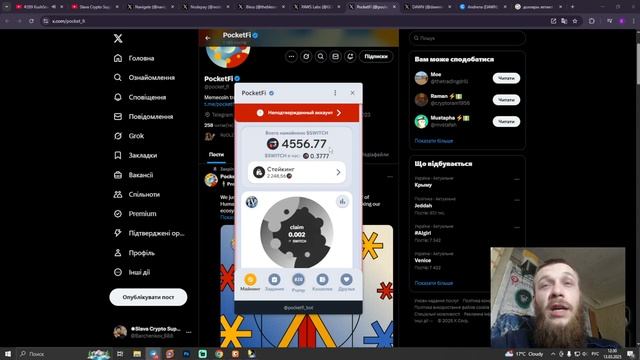Click Показати більше under suggestions

coord(433,141)
